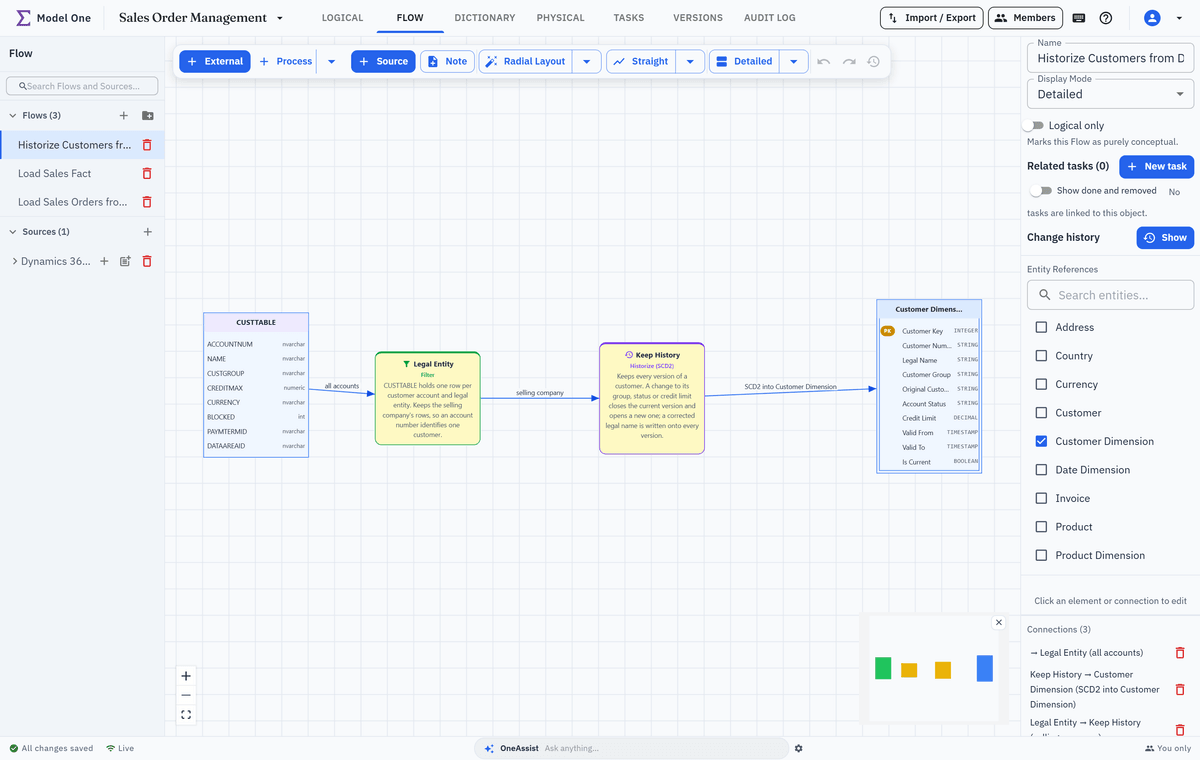Check the Address entity reference
The width and height of the screenshot is (1200, 760).
tap(1041, 327)
